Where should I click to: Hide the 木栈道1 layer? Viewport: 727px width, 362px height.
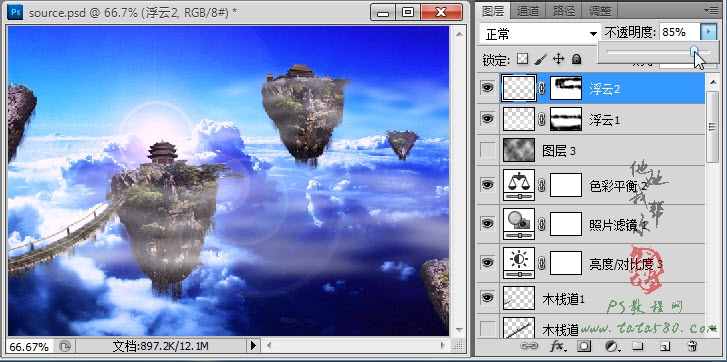487,298
